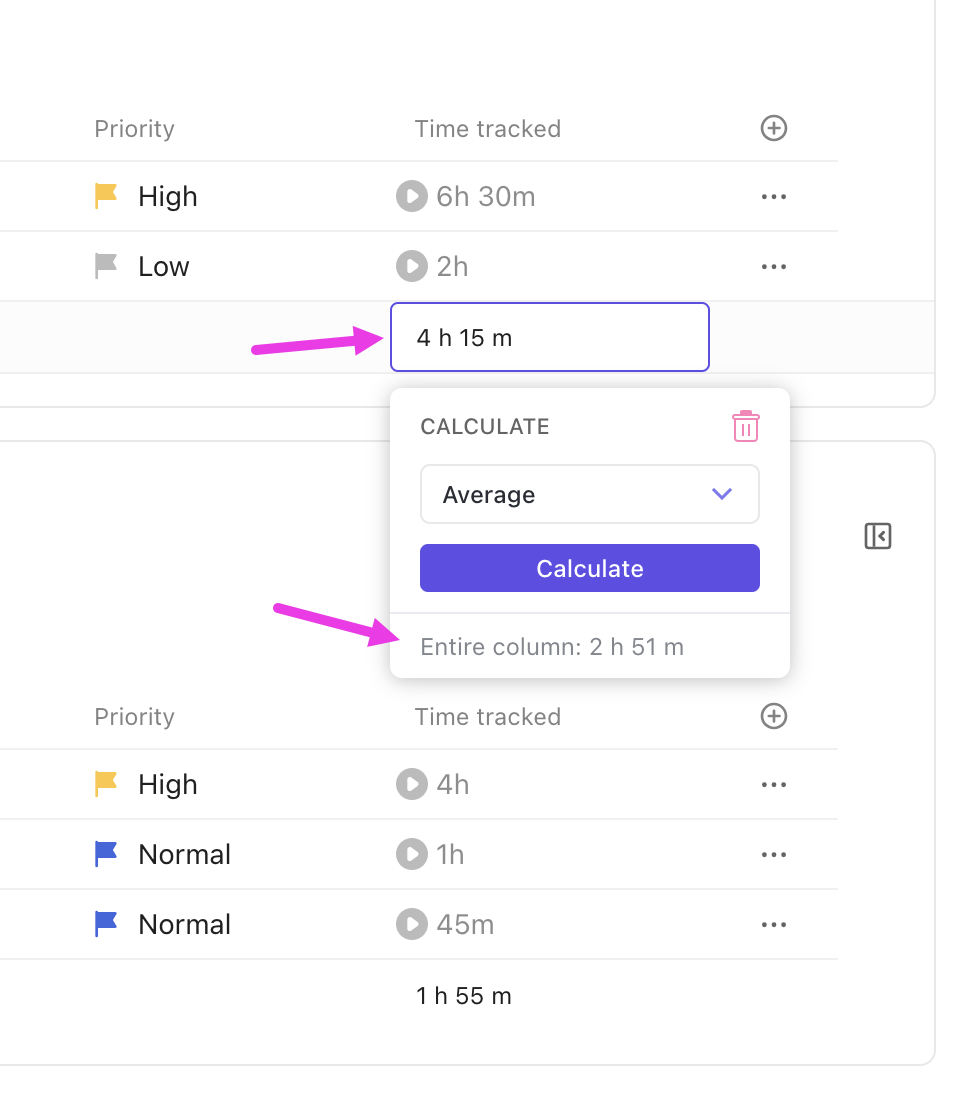The height and width of the screenshot is (1106, 956).
Task: Click the 4 h 15 m calculation field
Action: (x=549, y=338)
